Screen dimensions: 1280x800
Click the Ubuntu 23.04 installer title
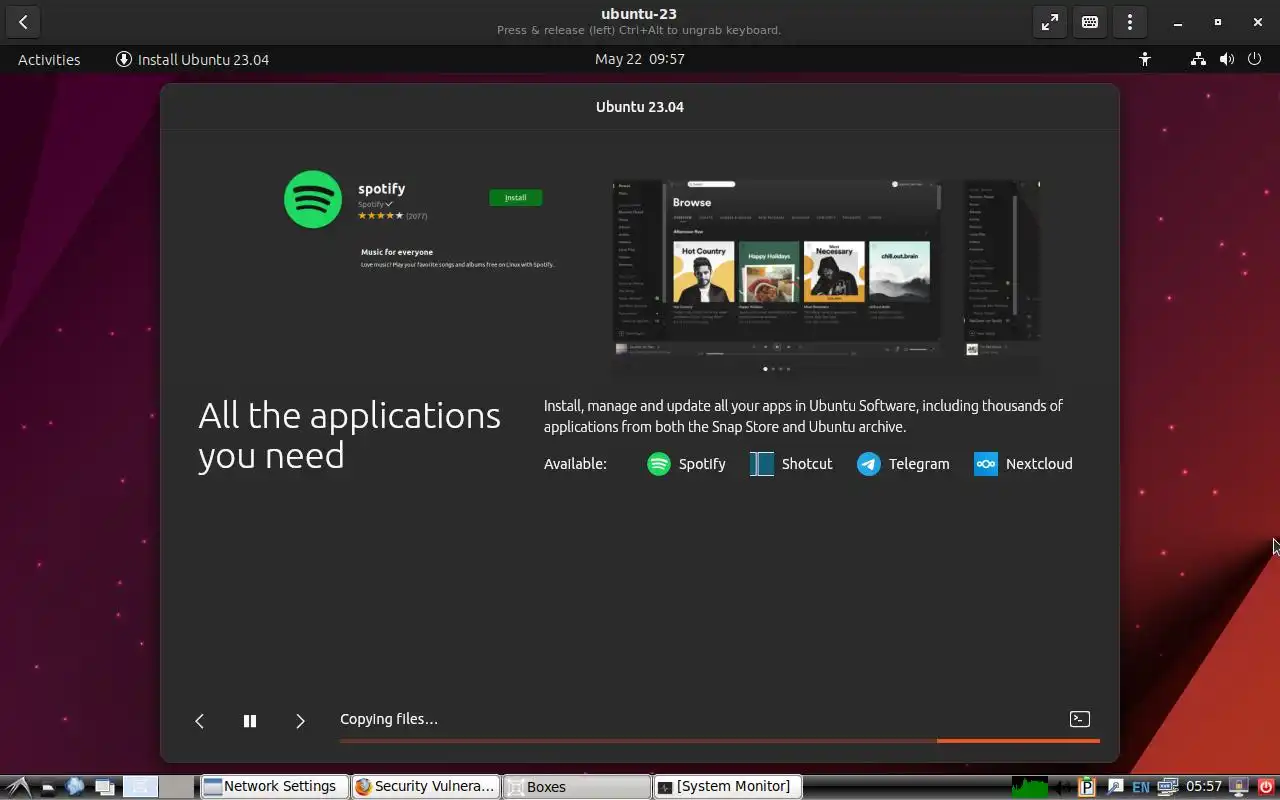640,107
